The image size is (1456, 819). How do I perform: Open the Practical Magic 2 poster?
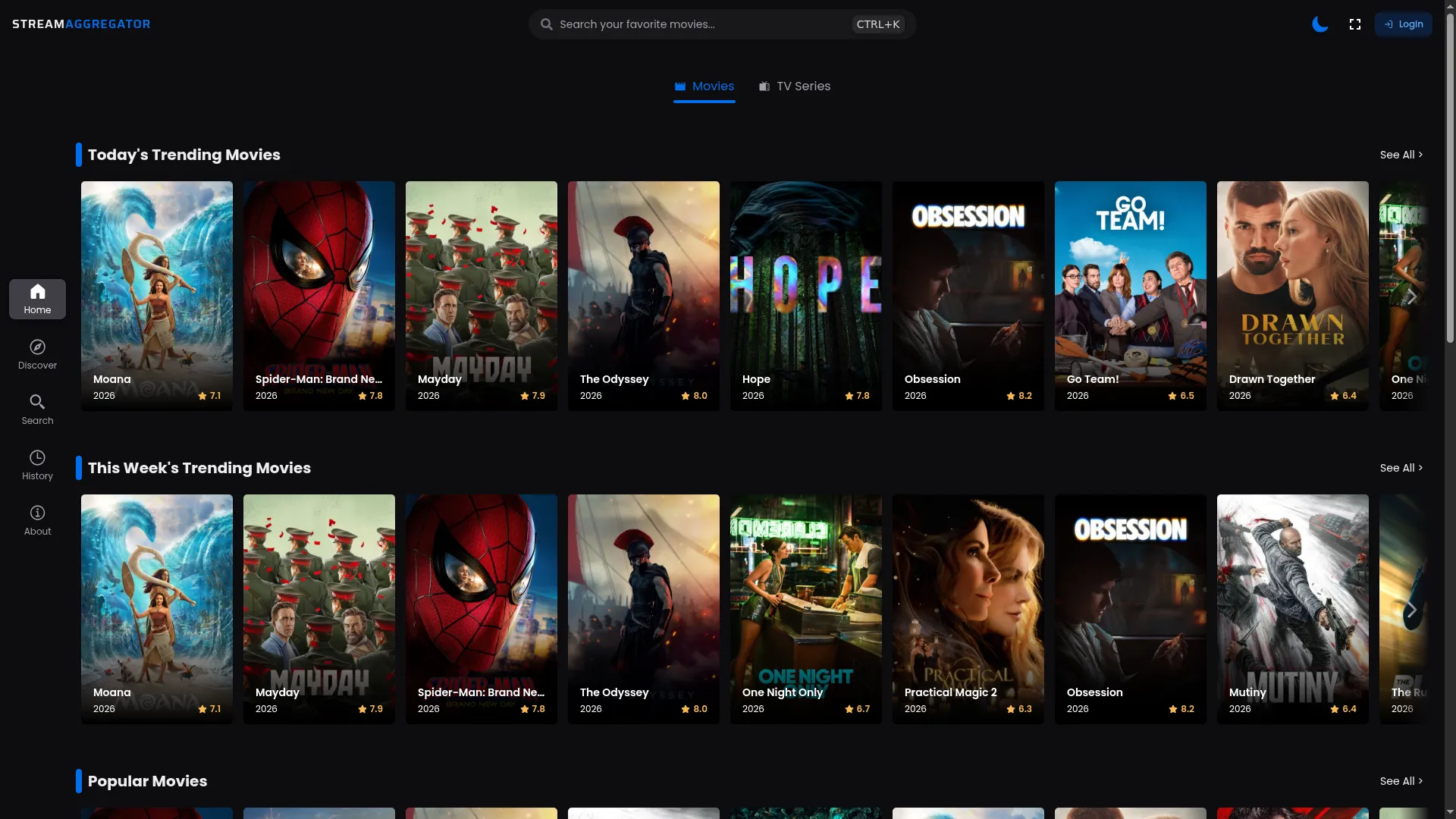968,609
